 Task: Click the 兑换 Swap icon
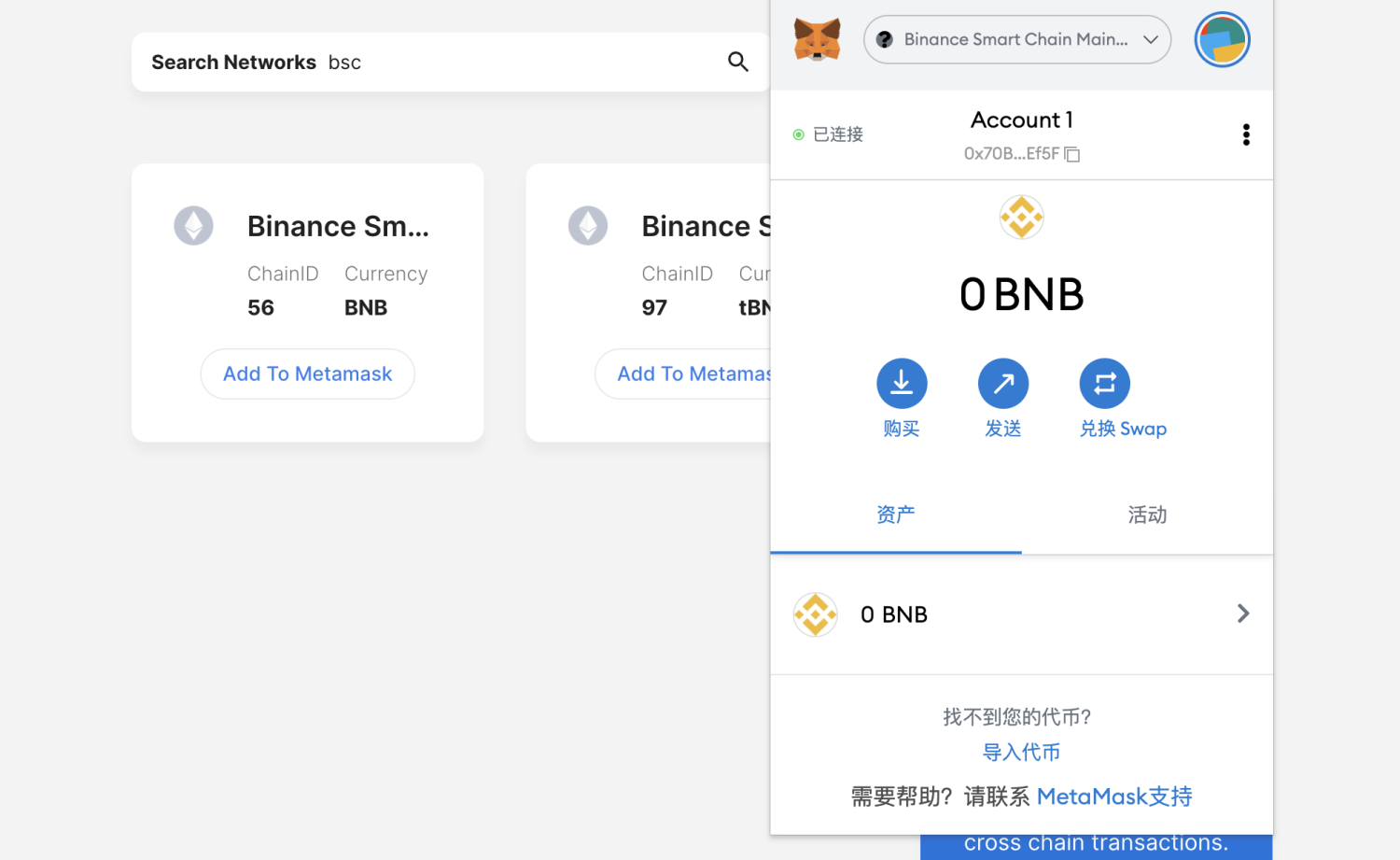tap(1105, 384)
